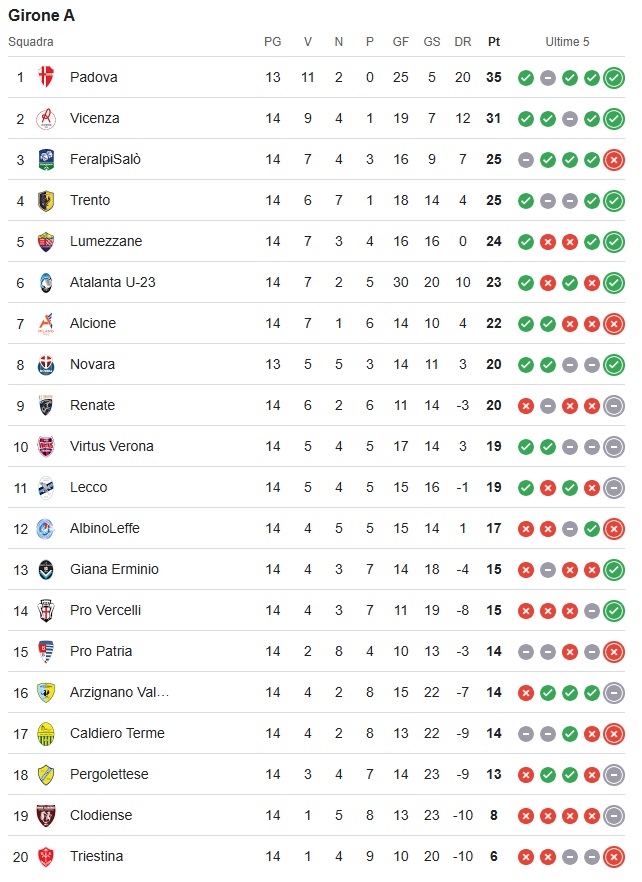Sort by the Pt column header
Viewport: 642px width, 882px height.
[x=494, y=42]
